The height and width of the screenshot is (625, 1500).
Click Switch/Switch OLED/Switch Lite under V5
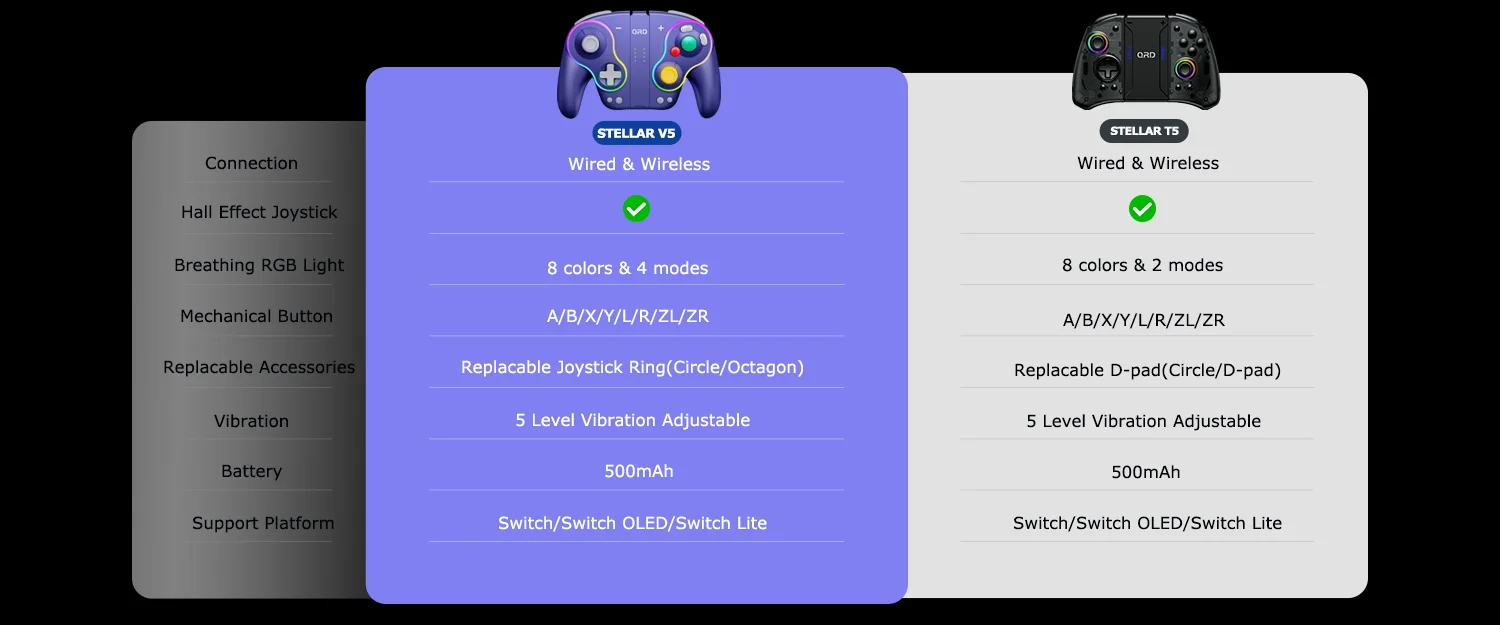(632, 523)
